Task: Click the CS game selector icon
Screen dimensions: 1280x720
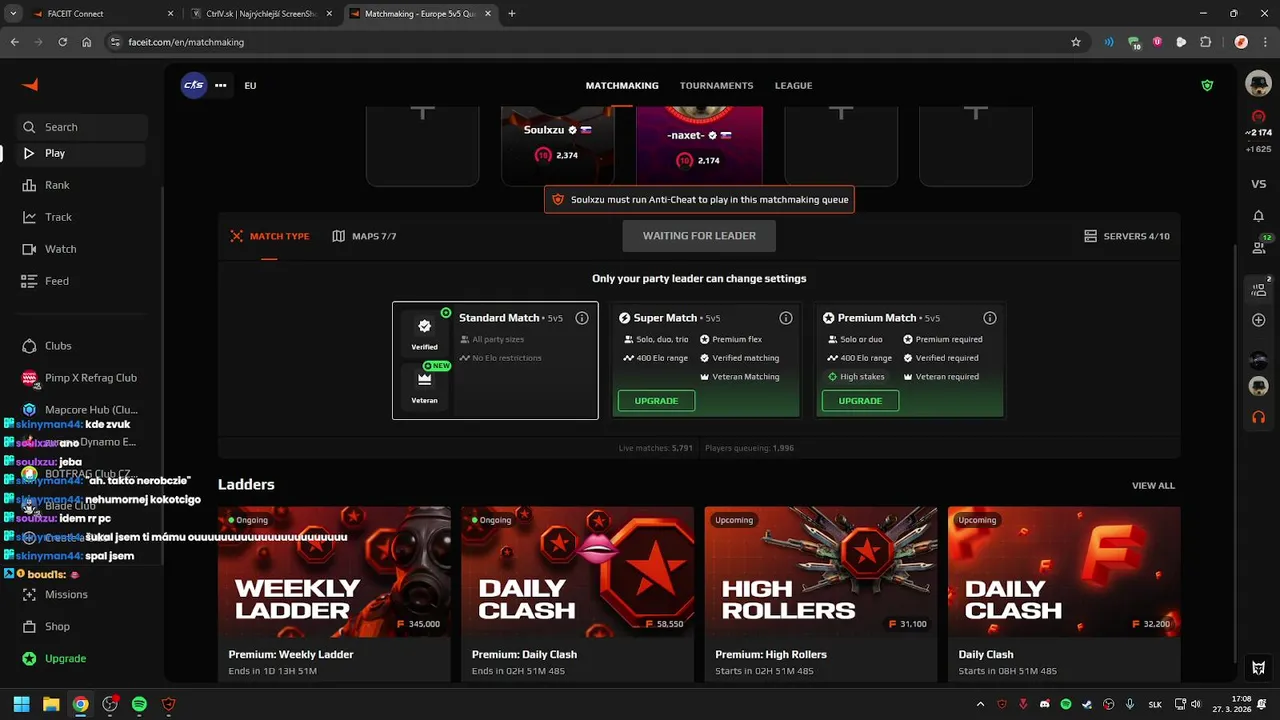Action: [194, 85]
